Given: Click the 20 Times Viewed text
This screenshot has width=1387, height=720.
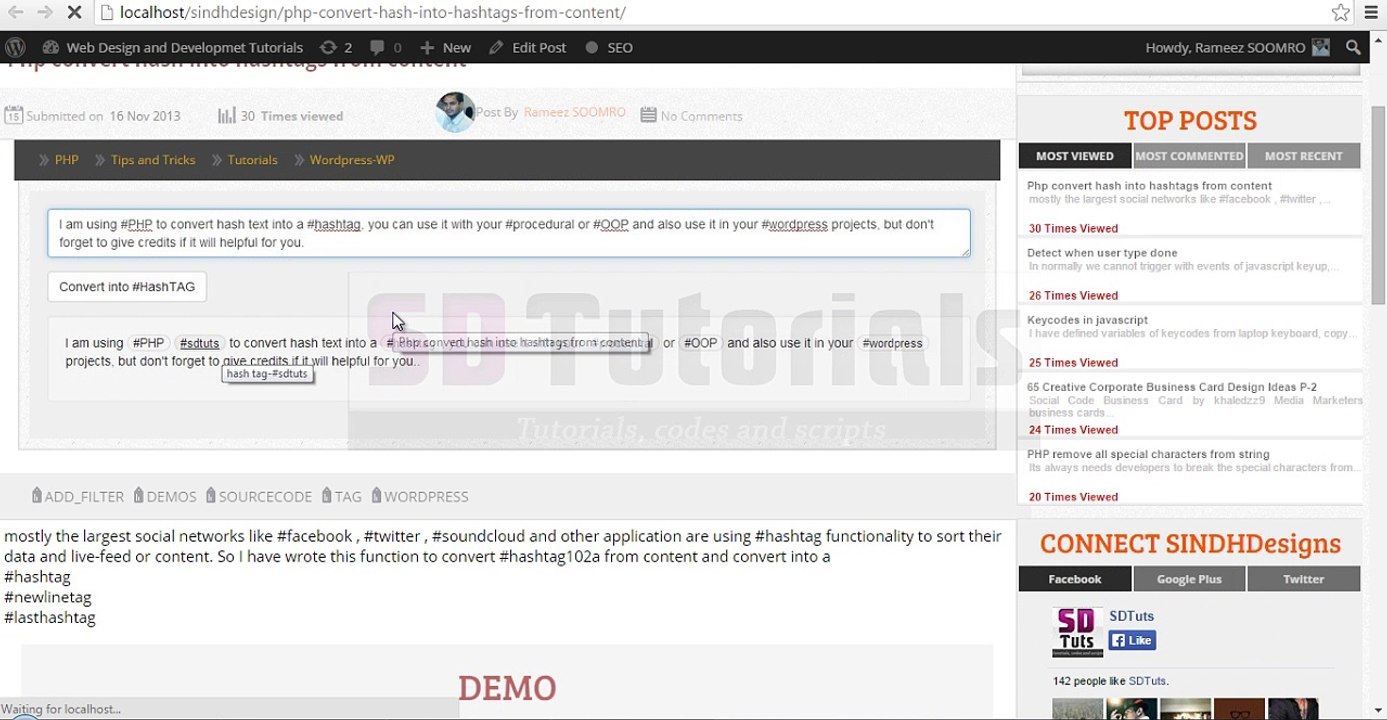Looking at the screenshot, I should (x=1073, y=496).
